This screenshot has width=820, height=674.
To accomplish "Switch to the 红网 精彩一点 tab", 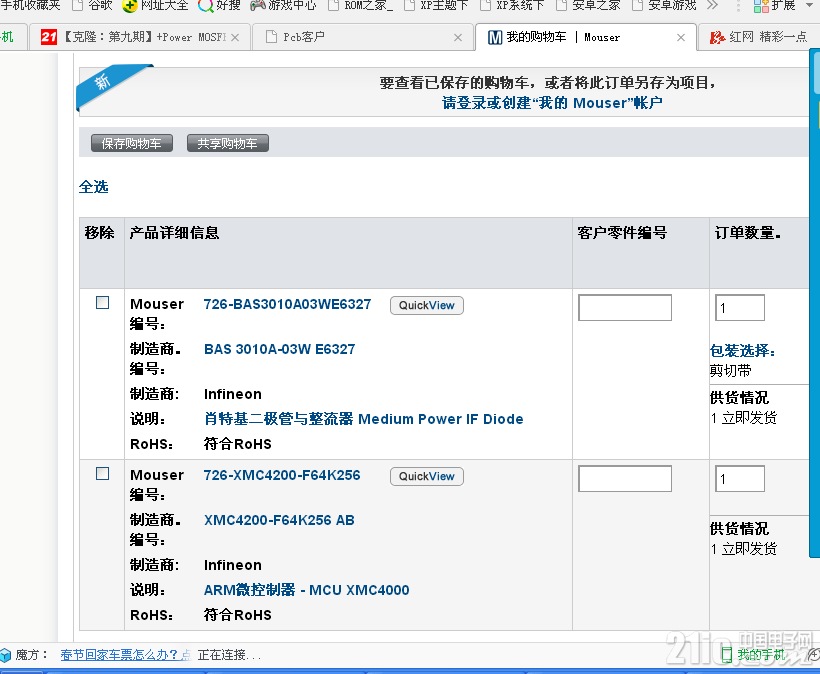I will (758, 37).
